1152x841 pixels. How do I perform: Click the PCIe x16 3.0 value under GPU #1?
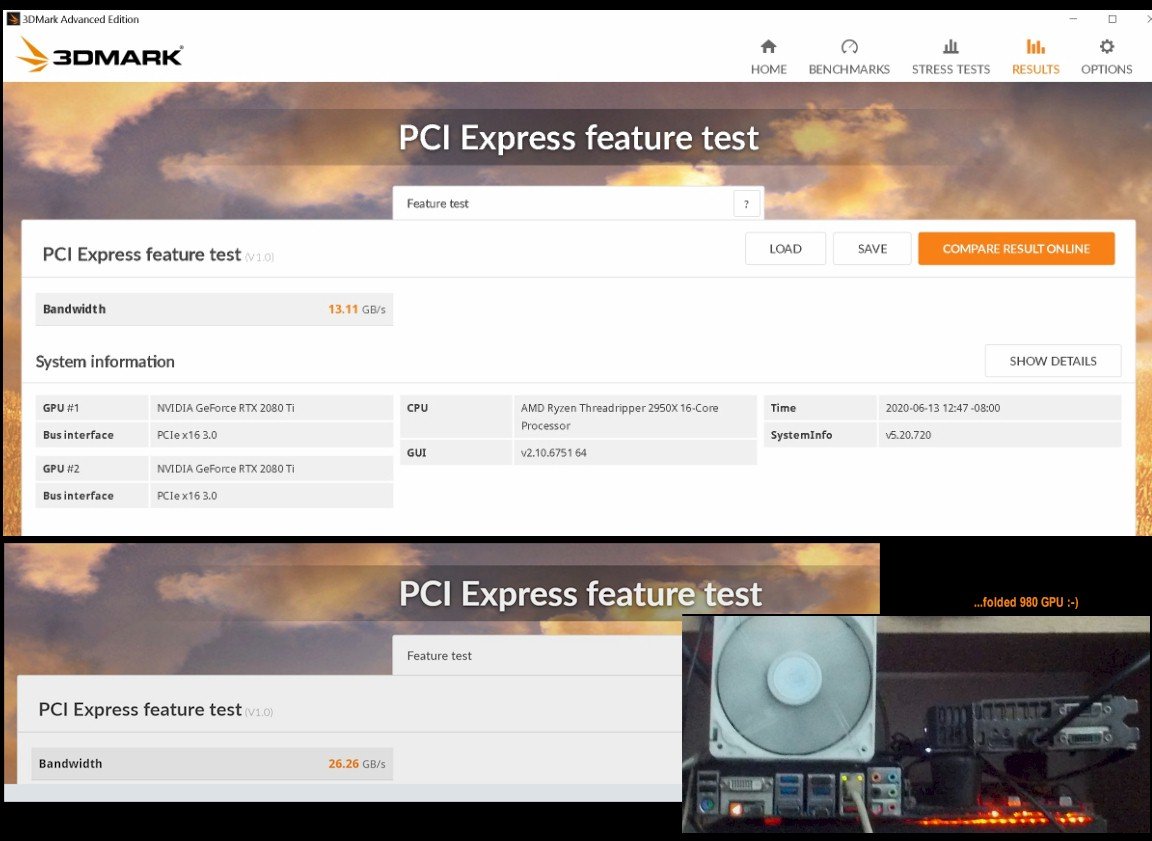tap(187, 435)
